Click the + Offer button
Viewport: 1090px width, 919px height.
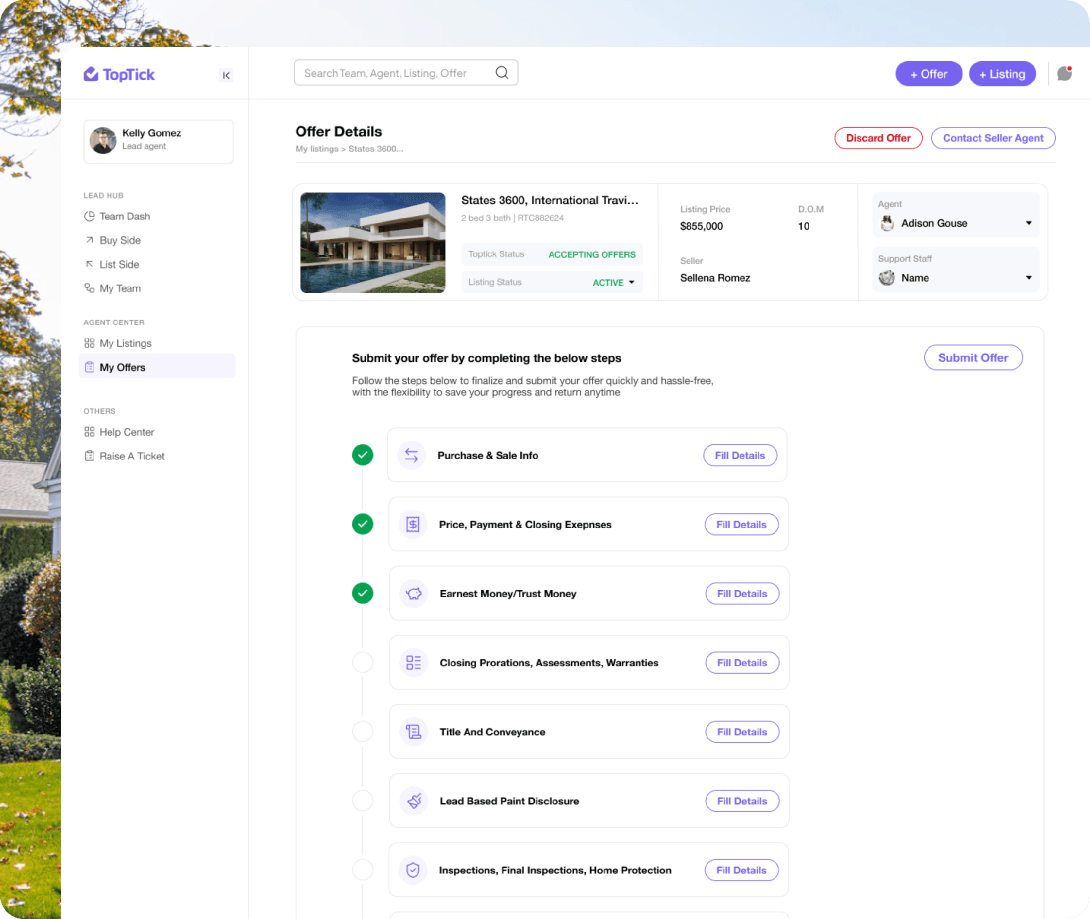[x=929, y=74]
